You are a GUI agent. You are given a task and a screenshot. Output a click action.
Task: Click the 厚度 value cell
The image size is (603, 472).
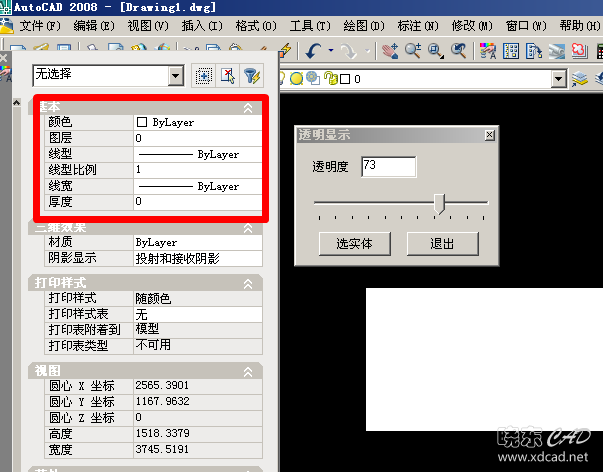pos(198,202)
